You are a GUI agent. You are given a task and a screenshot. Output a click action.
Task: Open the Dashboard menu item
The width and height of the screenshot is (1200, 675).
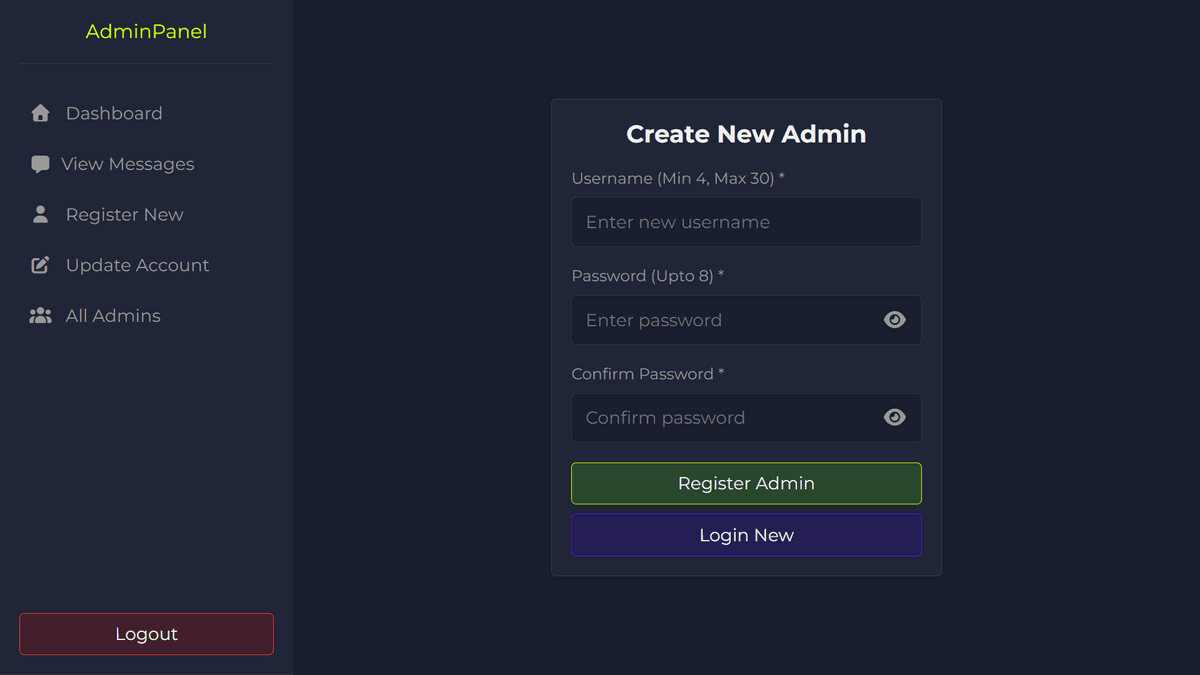click(x=114, y=113)
